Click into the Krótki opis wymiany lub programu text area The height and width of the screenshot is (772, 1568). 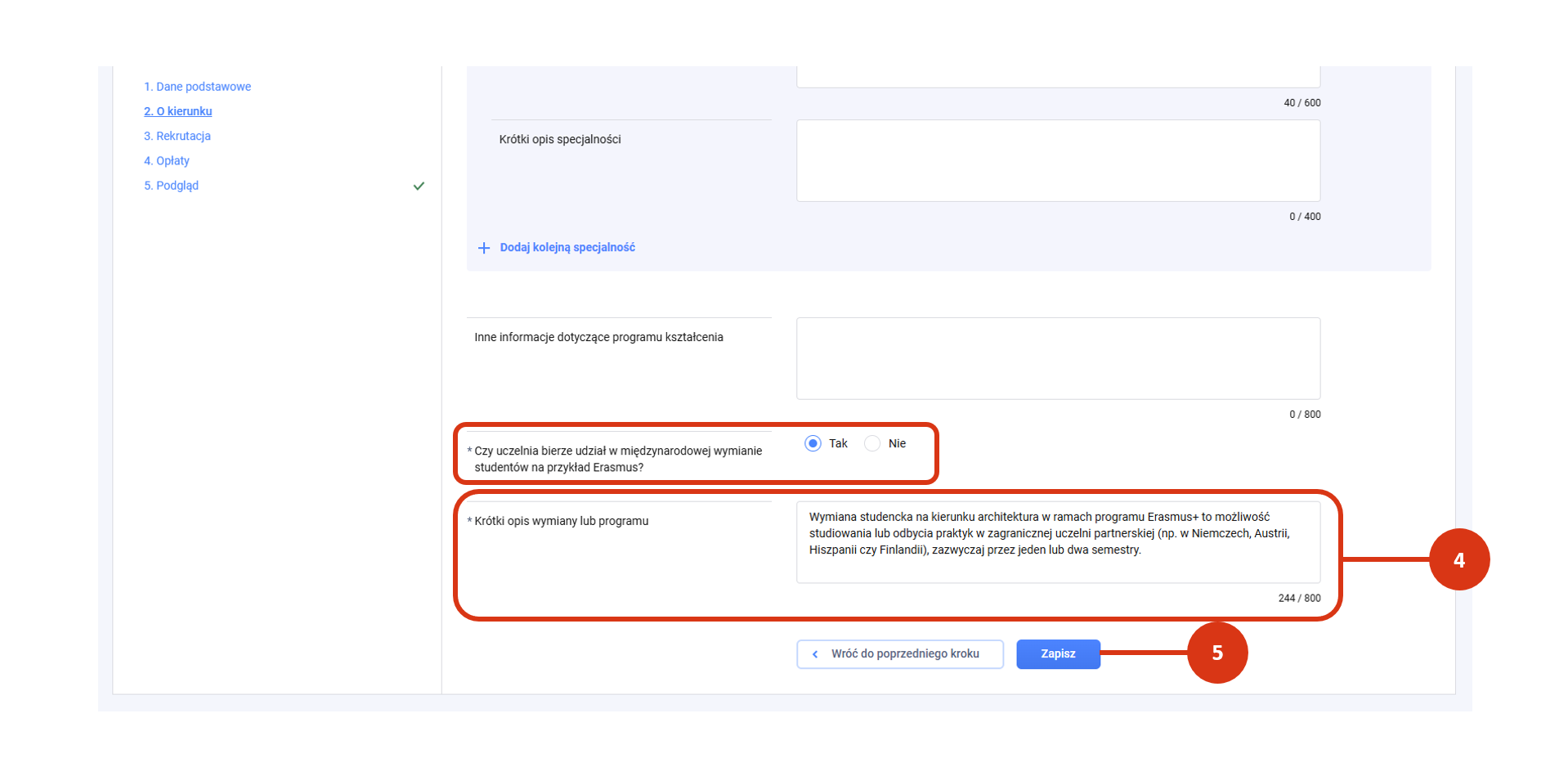coord(1058,541)
